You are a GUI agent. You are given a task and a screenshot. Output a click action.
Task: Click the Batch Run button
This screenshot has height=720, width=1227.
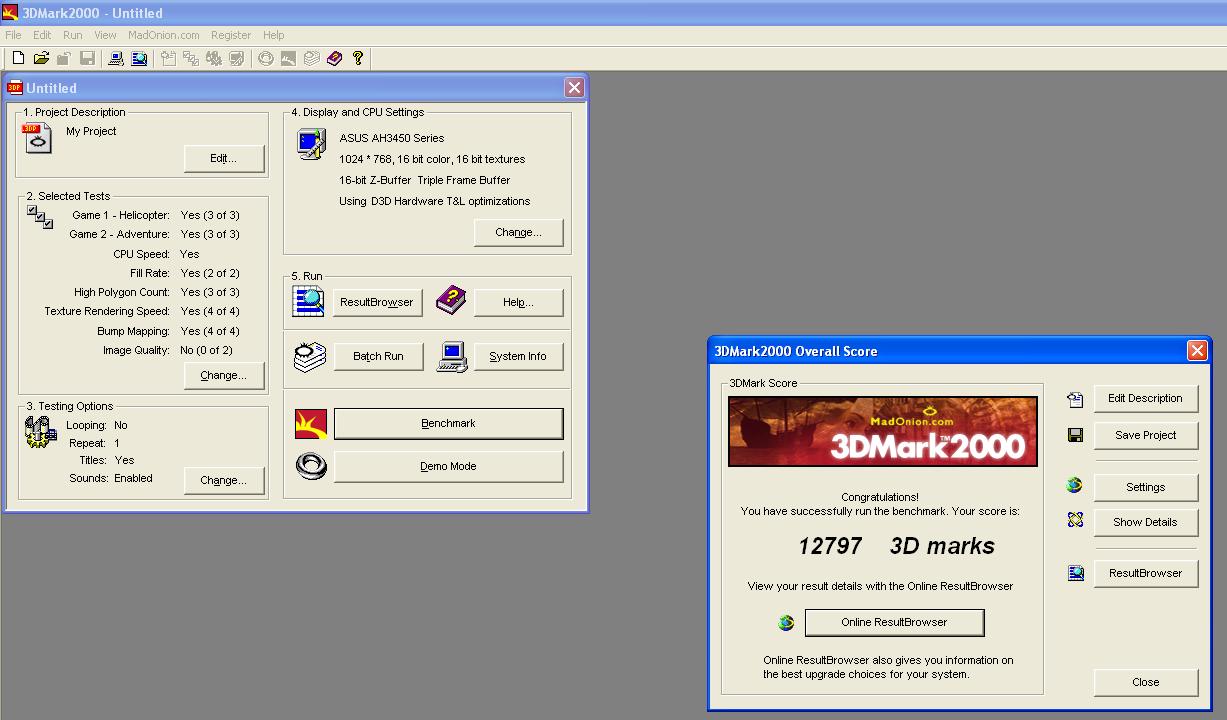point(378,356)
